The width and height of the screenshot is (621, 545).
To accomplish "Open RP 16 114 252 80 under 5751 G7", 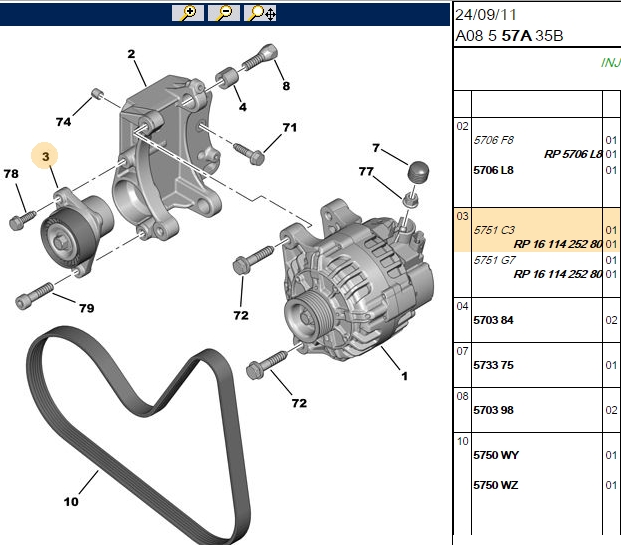I will click(x=558, y=274).
